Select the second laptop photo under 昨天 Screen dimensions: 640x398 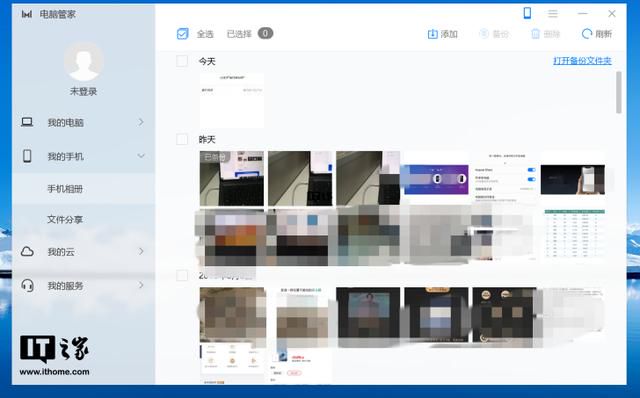[x=300, y=178]
